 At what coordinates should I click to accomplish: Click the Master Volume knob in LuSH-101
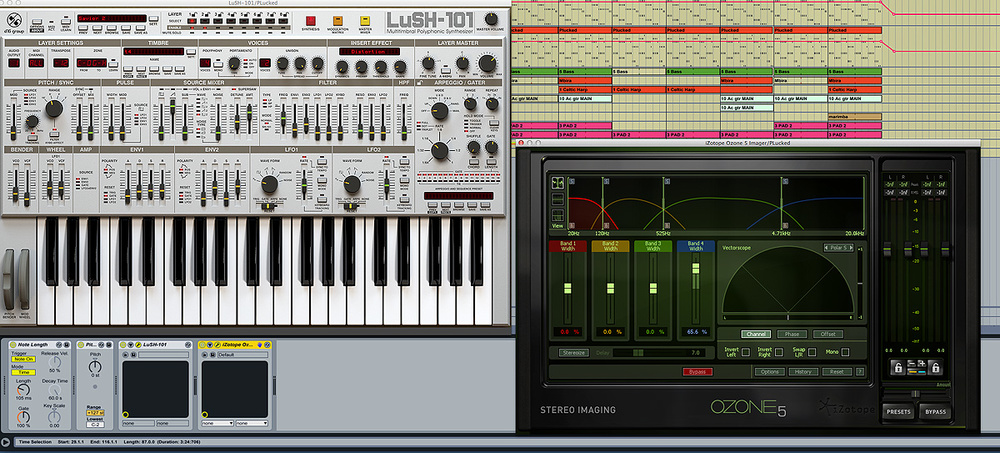[x=490, y=19]
